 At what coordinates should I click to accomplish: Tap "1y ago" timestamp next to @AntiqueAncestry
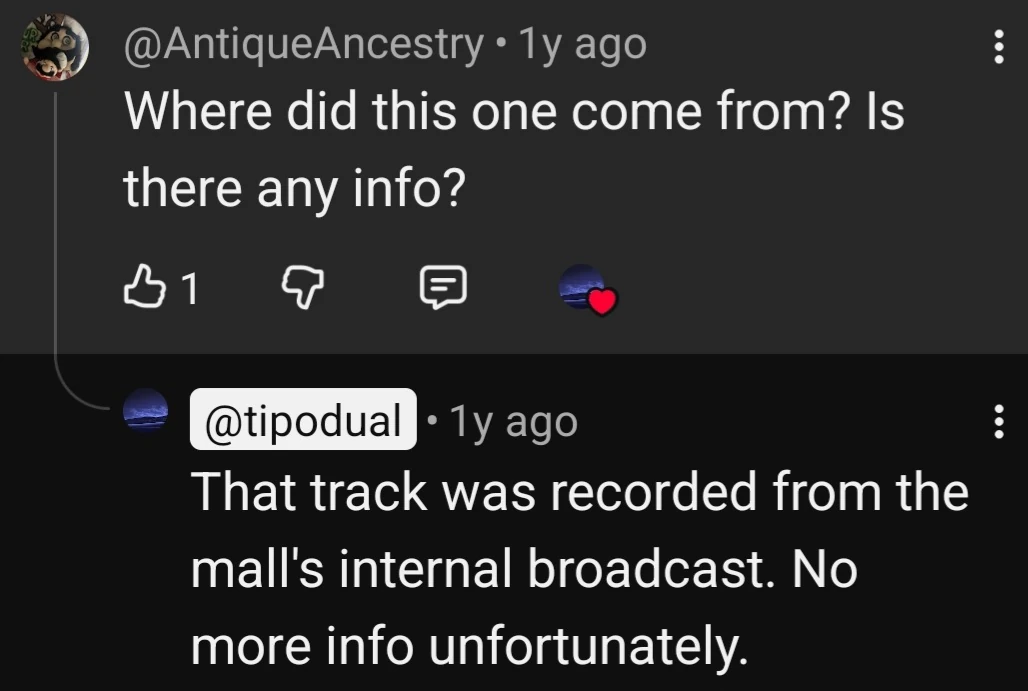[x=581, y=46]
